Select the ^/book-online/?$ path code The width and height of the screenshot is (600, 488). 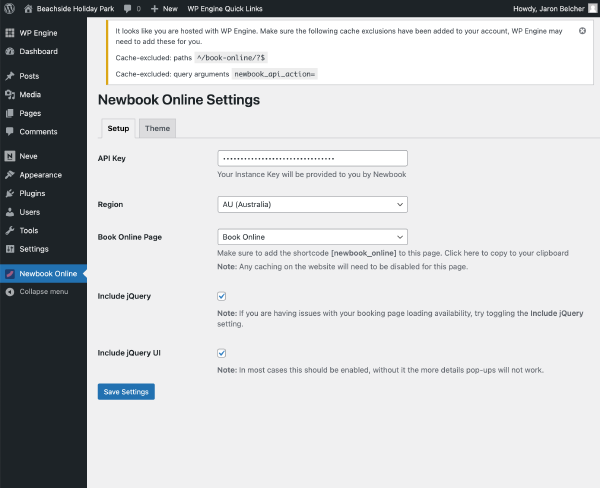231,58
